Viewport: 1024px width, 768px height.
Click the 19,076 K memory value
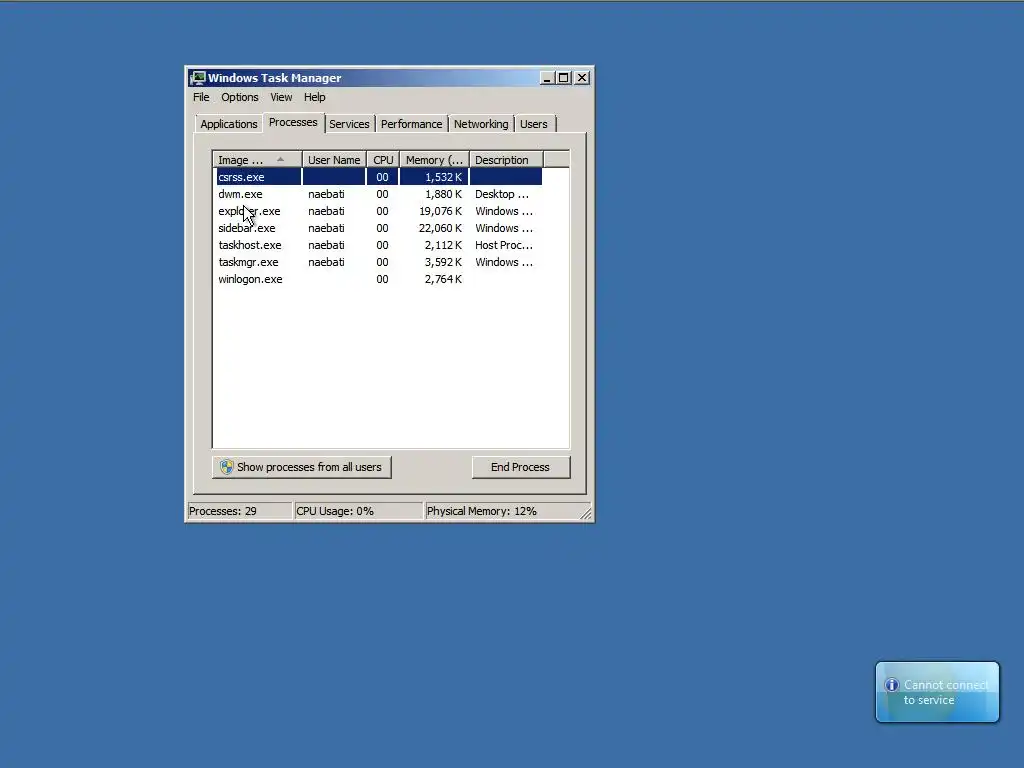(440, 211)
